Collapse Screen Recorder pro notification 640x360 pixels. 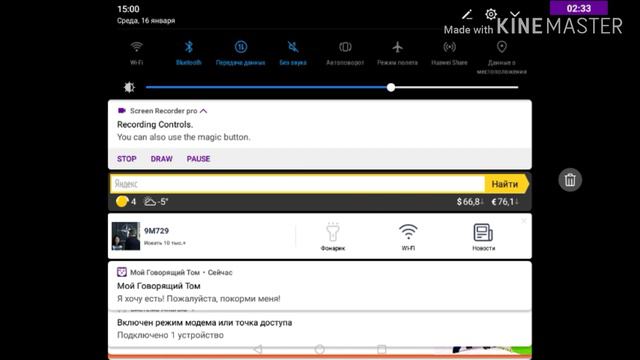(x=203, y=111)
